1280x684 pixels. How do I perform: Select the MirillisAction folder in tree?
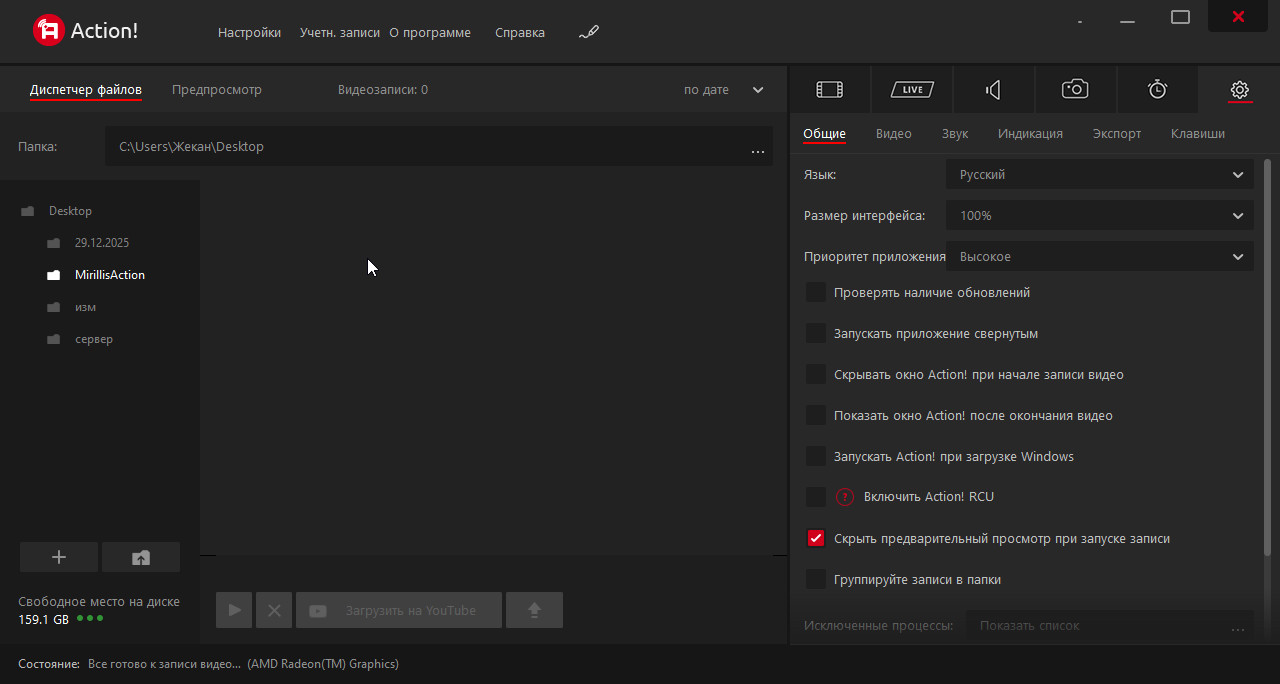click(109, 275)
